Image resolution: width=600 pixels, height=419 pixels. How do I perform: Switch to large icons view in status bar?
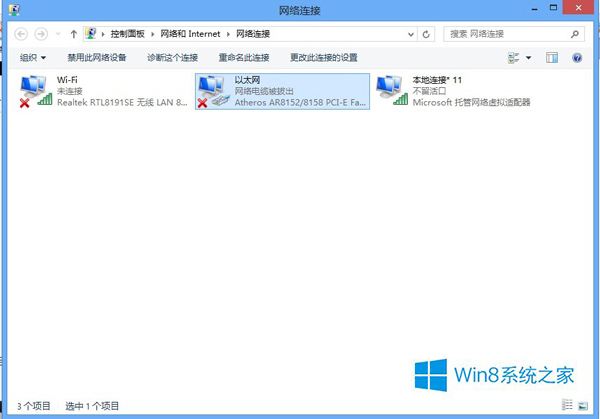(583, 406)
